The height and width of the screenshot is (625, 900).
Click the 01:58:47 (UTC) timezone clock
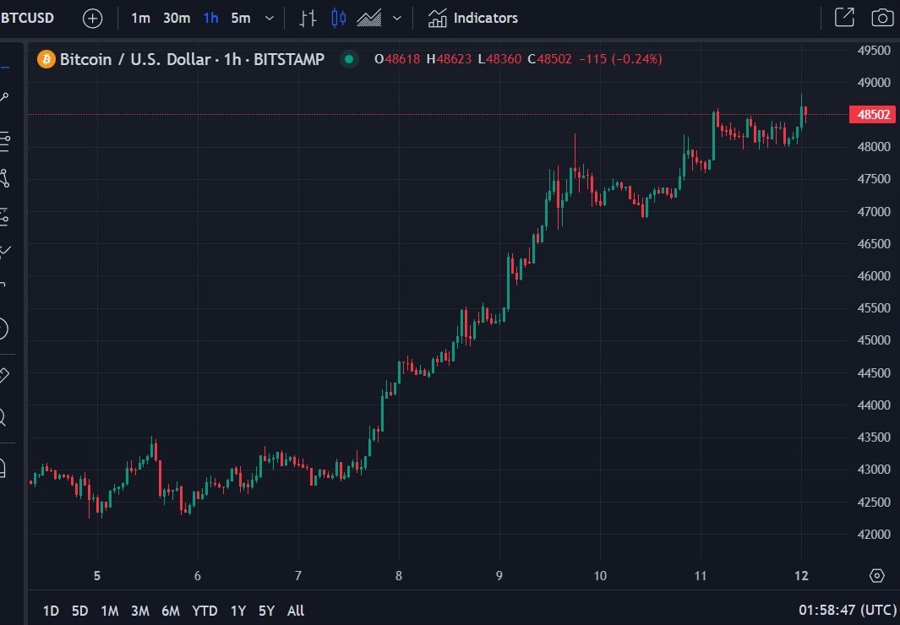coord(847,610)
